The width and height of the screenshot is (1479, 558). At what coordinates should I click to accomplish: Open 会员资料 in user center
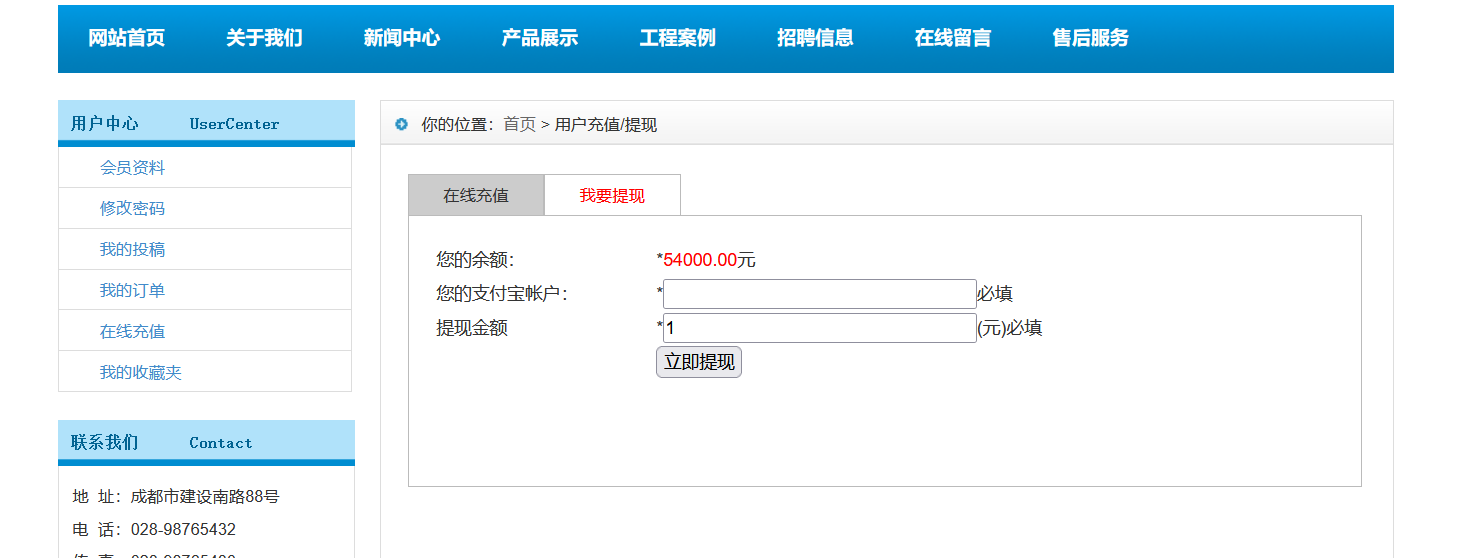pos(132,168)
